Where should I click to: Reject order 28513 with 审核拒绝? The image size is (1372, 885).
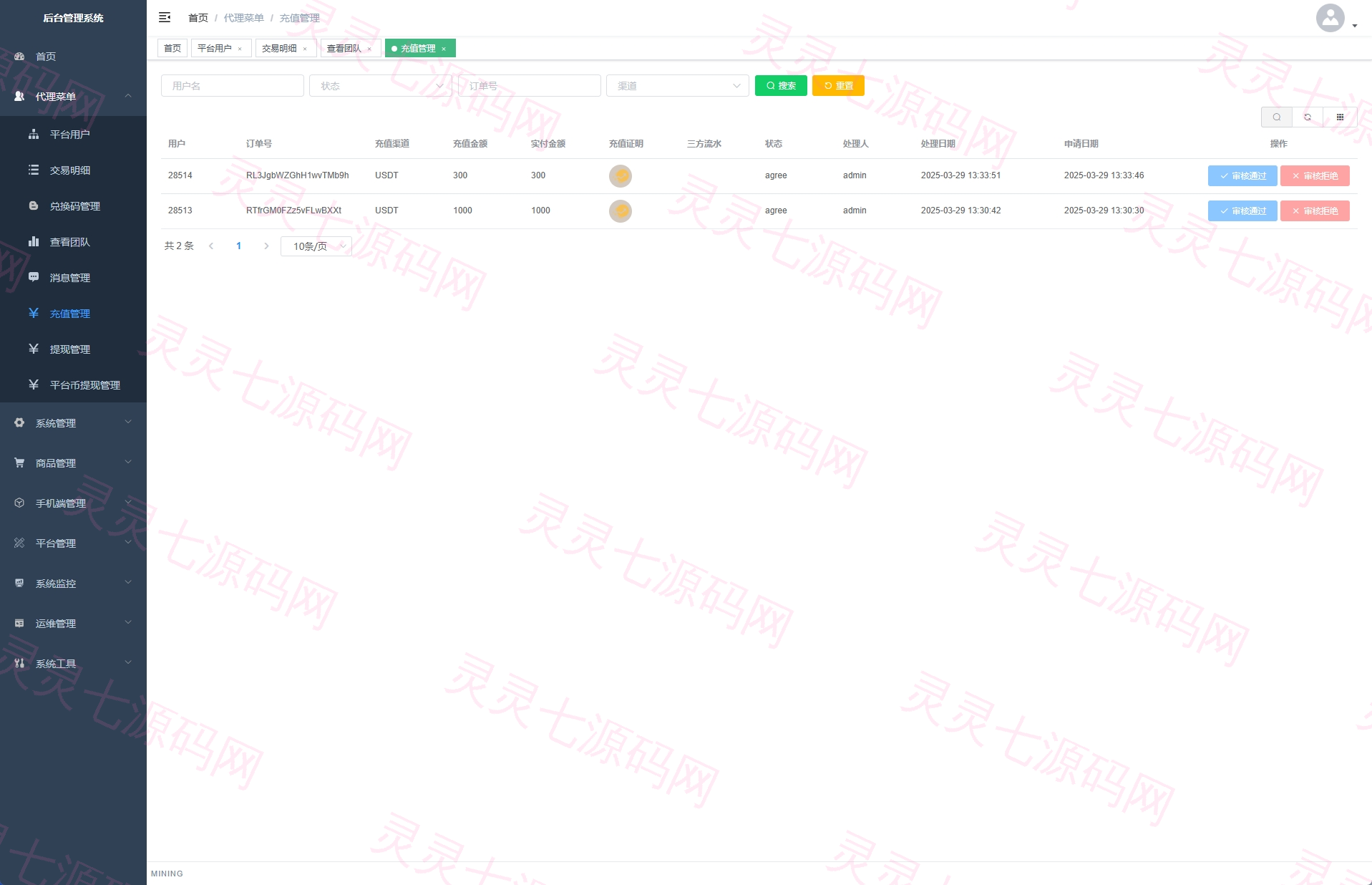pyautogui.click(x=1315, y=211)
